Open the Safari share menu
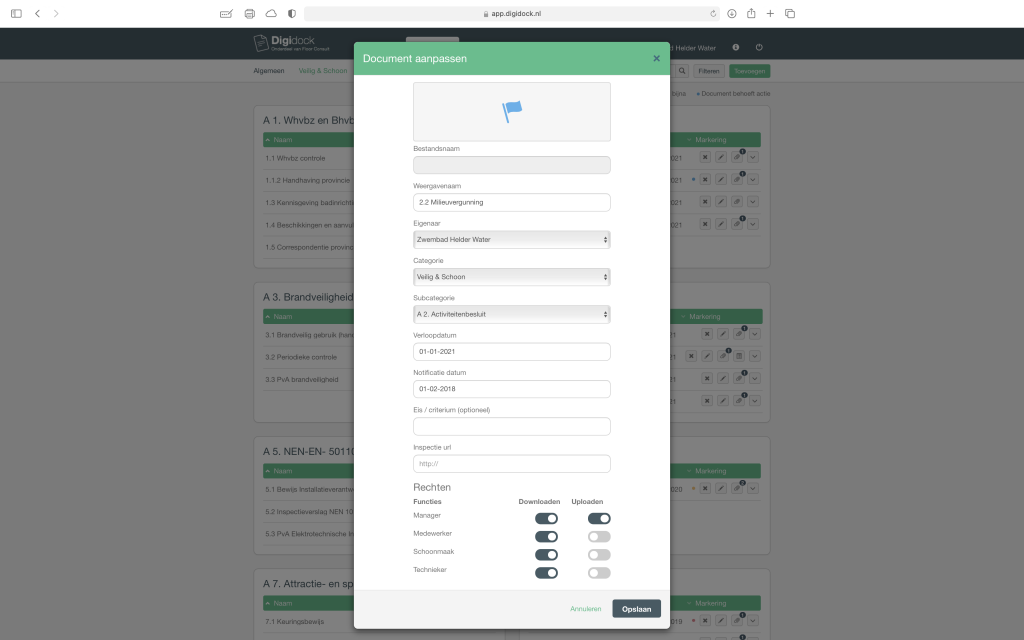This screenshot has height=640, width=1024. (751, 13)
